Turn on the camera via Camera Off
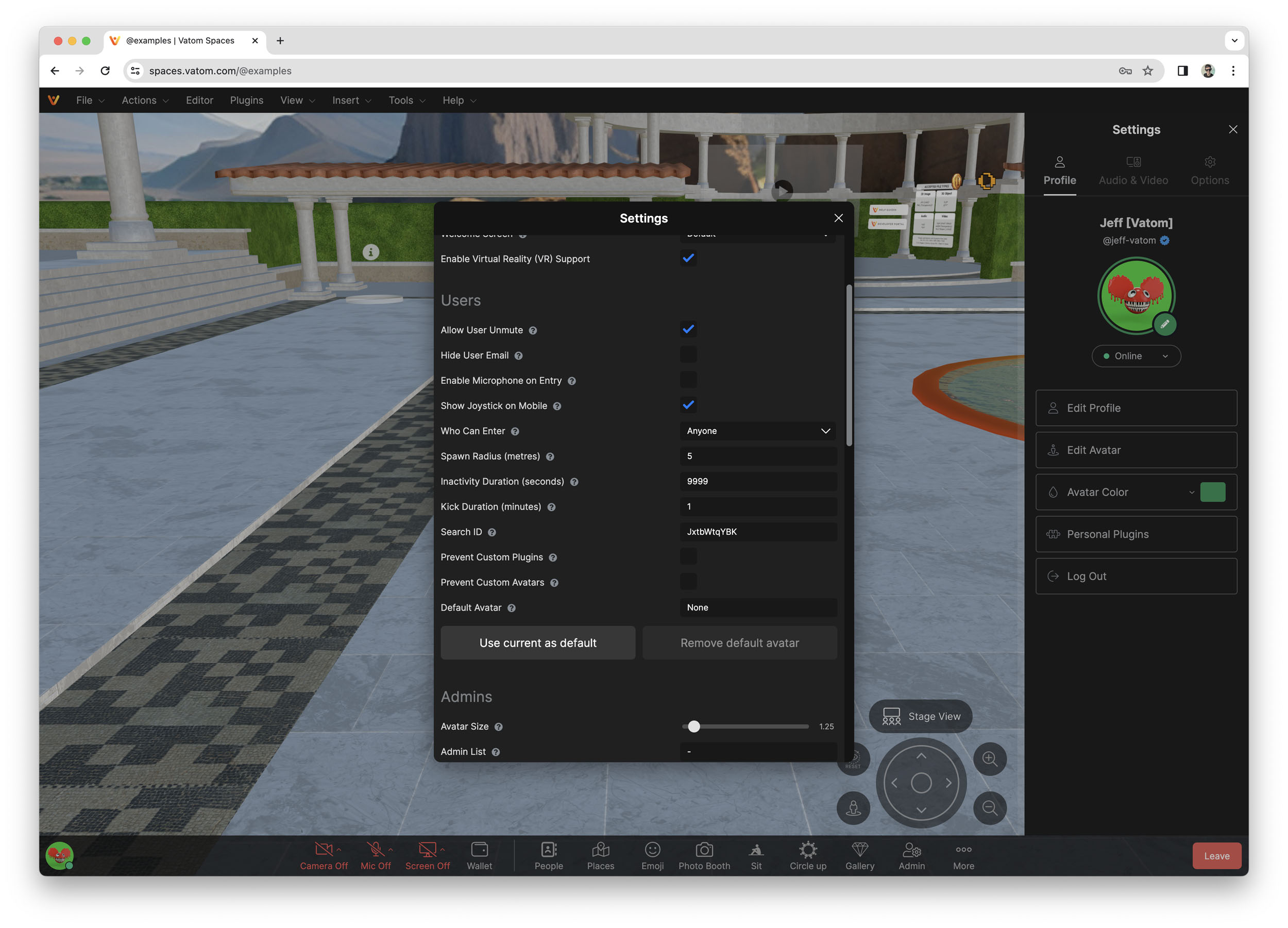This screenshot has width=1288, height=928. tap(323, 855)
